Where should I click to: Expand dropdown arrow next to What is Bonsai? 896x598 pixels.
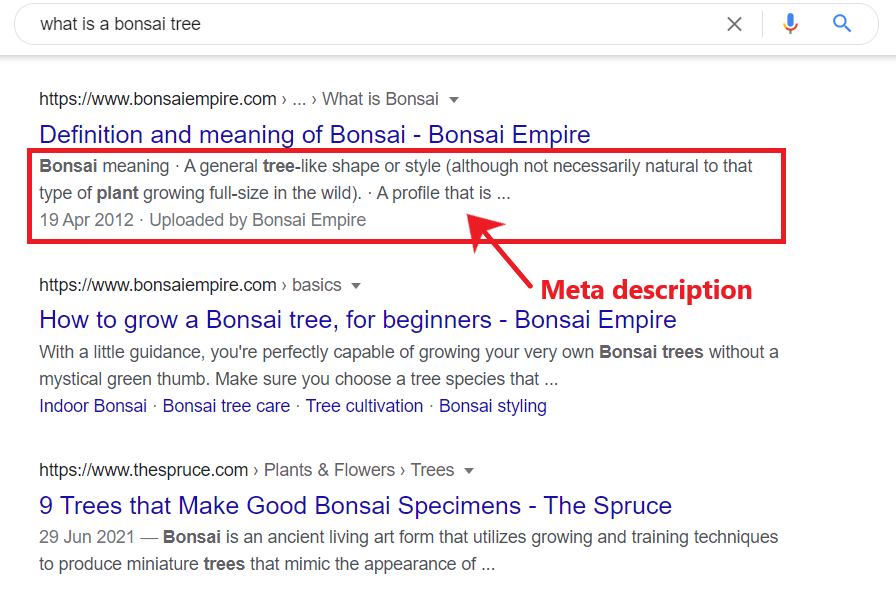(454, 100)
